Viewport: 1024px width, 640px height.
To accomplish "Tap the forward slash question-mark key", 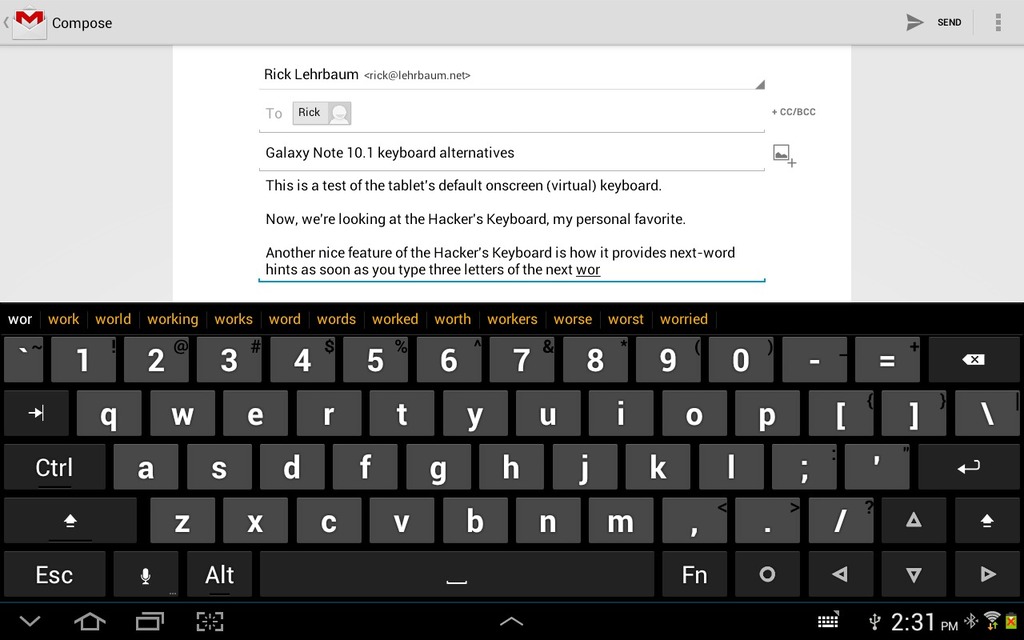I will pyautogui.click(x=840, y=520).
